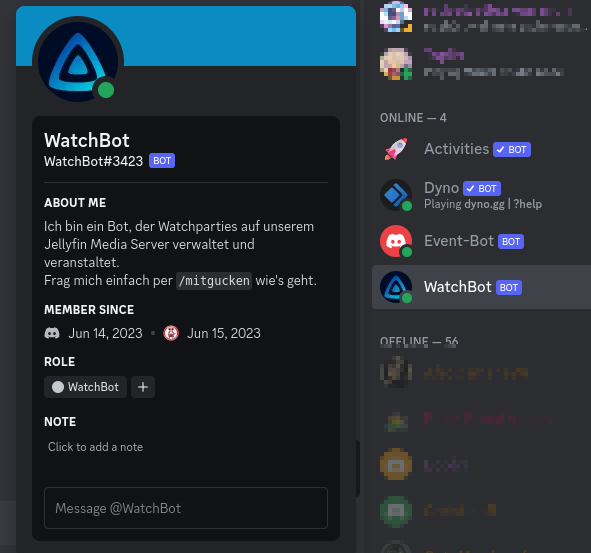Click the WatchBot profile avatar
The height and width of the screenshot is (553, 591).
click(x=78, y=61)
